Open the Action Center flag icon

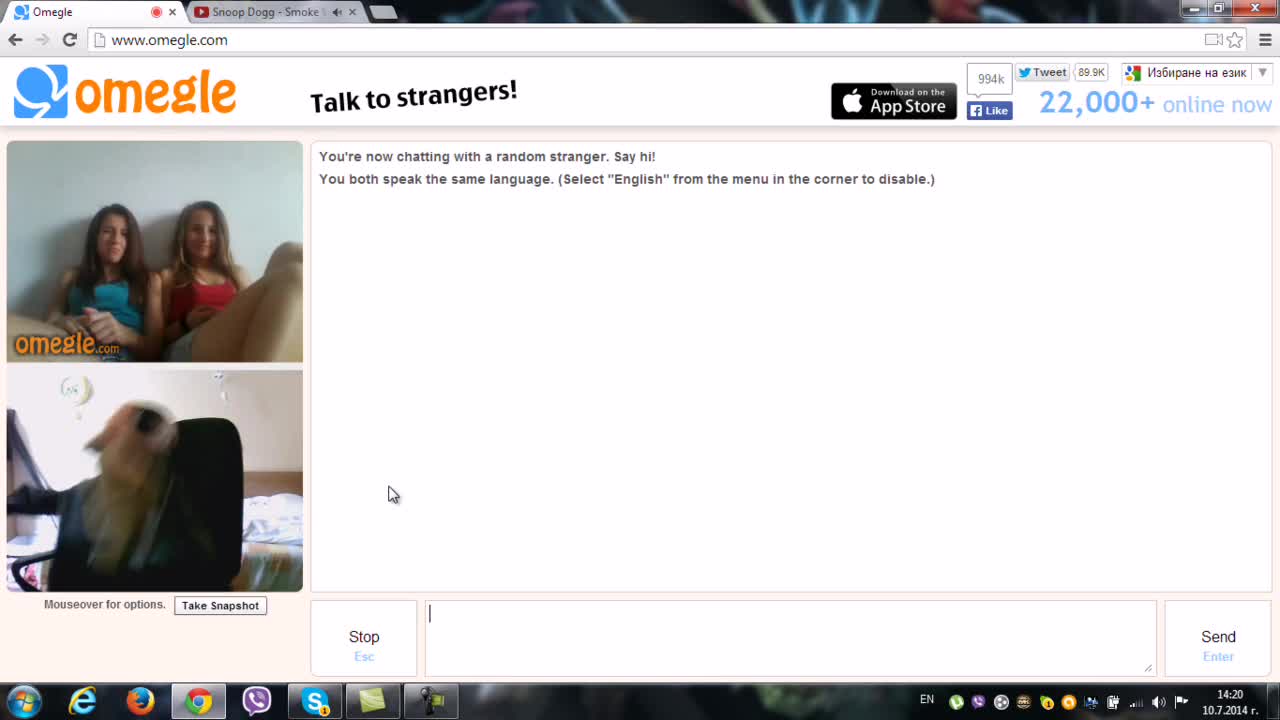coord(1181,702)
